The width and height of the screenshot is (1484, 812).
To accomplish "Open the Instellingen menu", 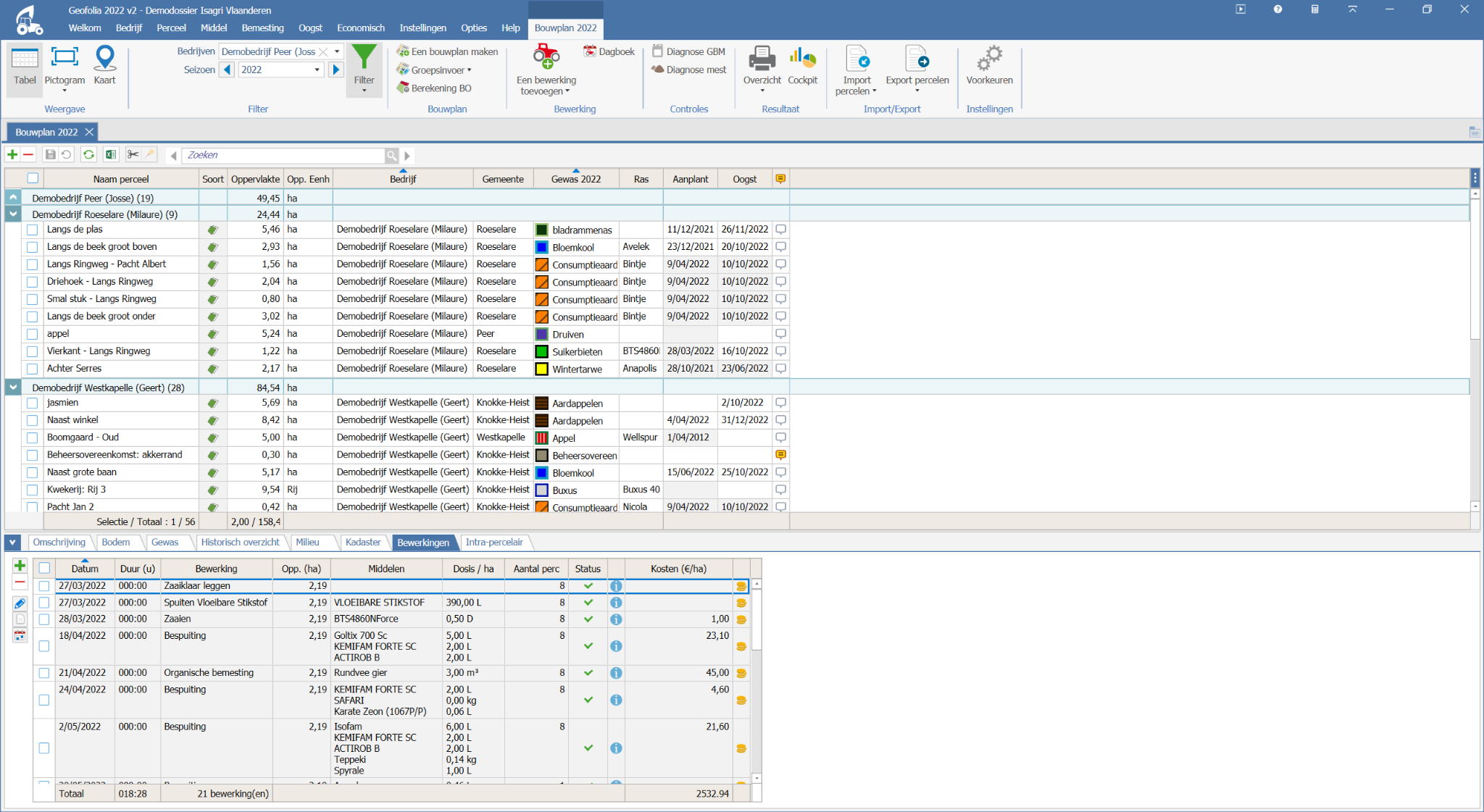I will 422,28.
